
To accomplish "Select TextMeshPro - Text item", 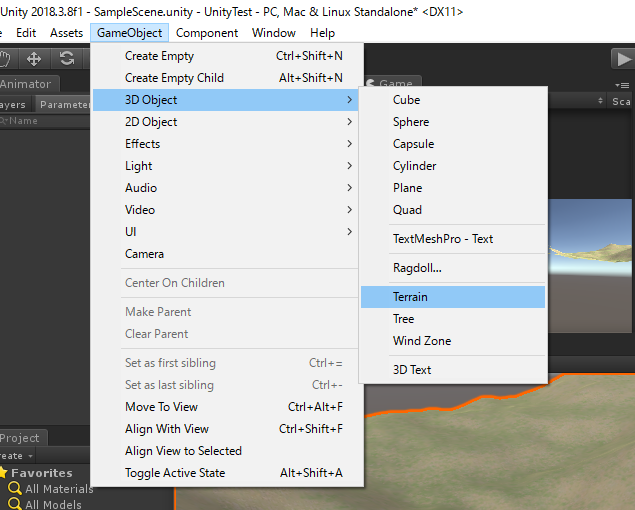I will [x=453, y=239].
